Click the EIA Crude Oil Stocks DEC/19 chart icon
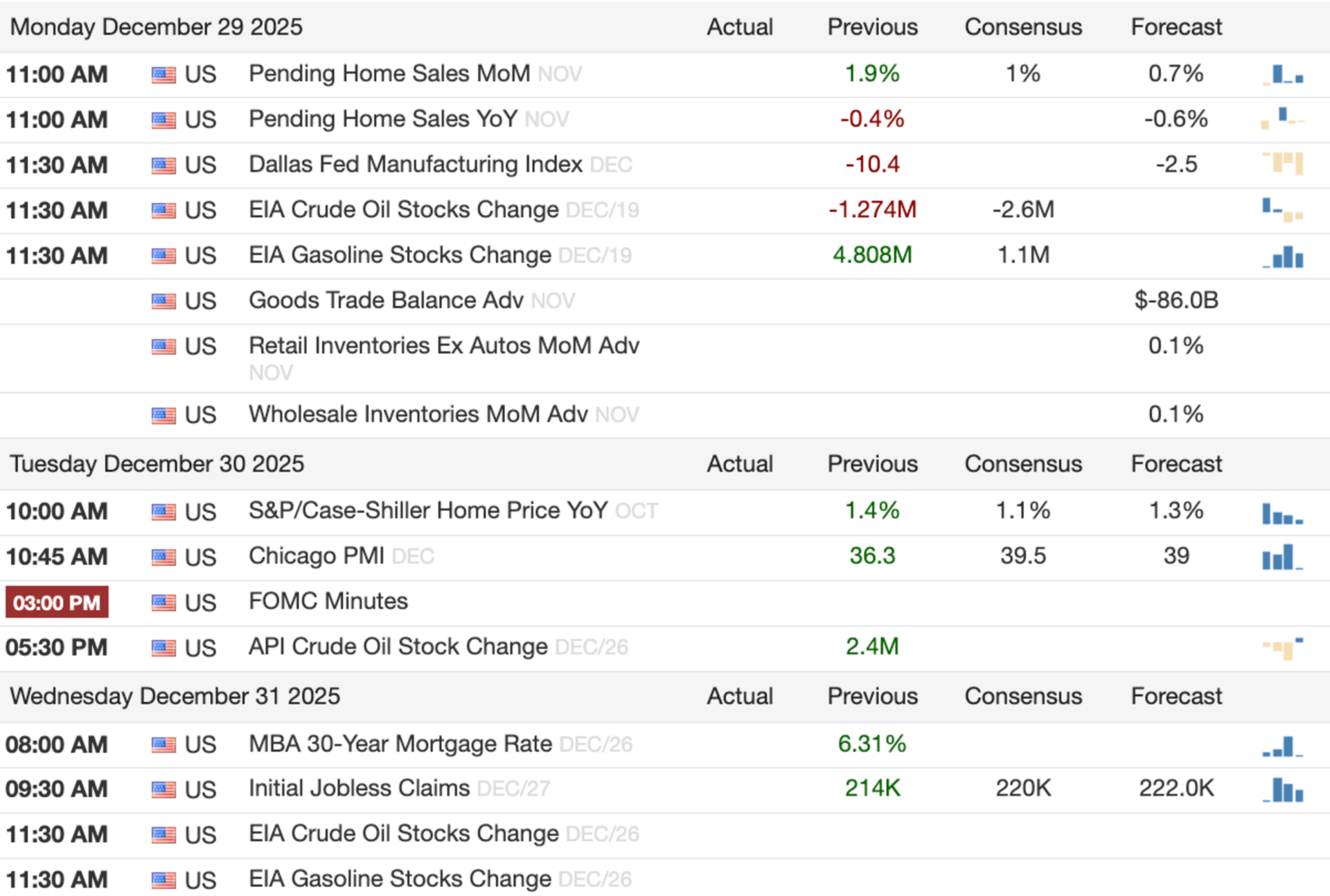 coord(1283,209)
